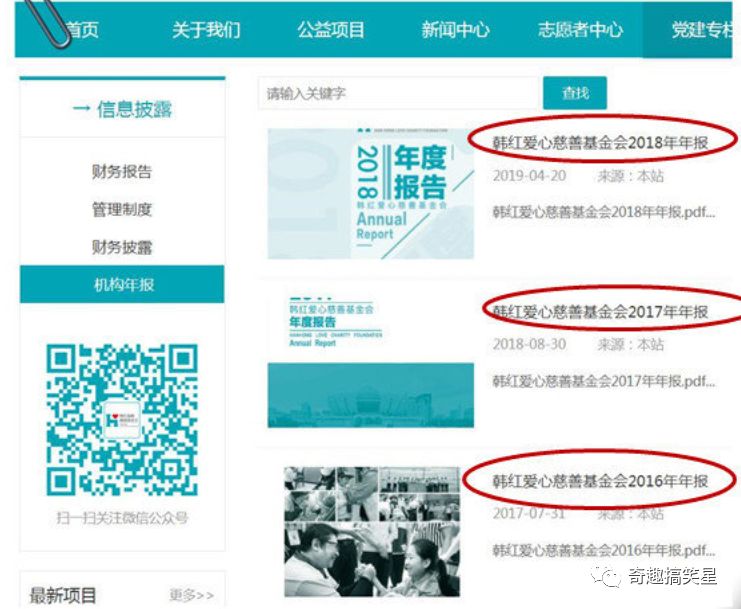Open 财务报告 in the sidebar
The image size is (741, 609).
tap(122, 172)
